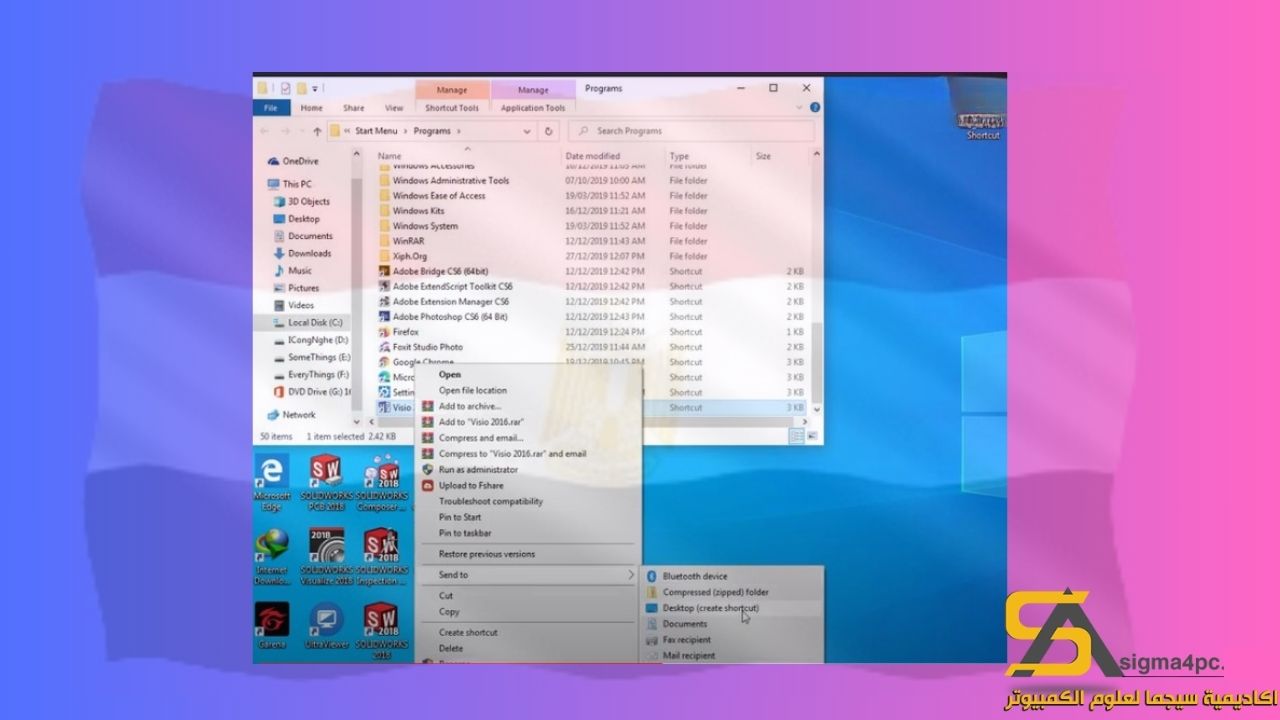This screenshot has width=1280, height=720.
Task: Select the Adobe Photoshop CS6 file icon
Action: click(384, 316)
